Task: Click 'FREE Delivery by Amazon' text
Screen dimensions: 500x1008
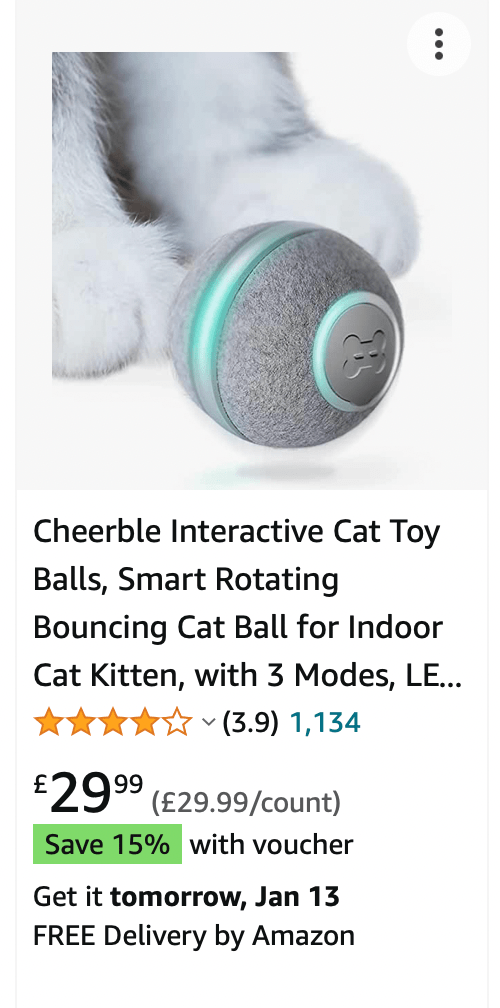Action: [194, 935]
